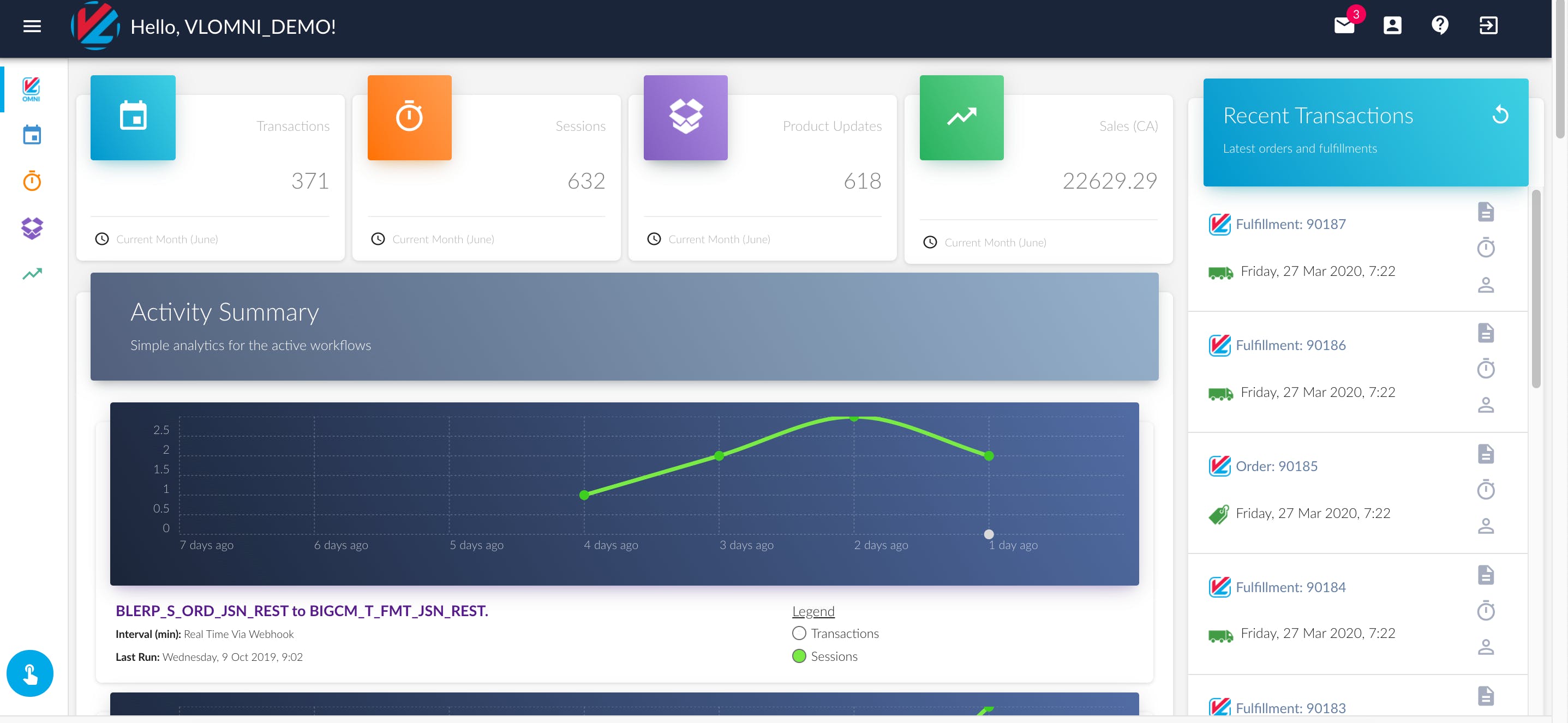Image resolution: width=1568 pixels, height=723 pixels.
Task: View document for Fulfillment 90186
Action: tap(1485, 333)
